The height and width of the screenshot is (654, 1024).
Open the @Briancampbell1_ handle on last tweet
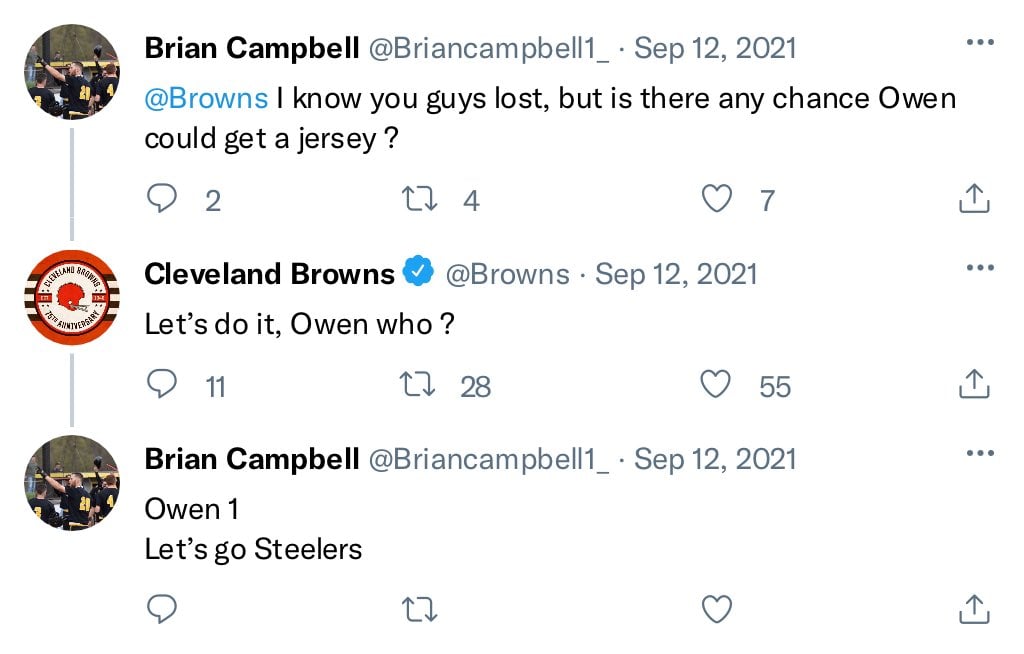(488, 459)
